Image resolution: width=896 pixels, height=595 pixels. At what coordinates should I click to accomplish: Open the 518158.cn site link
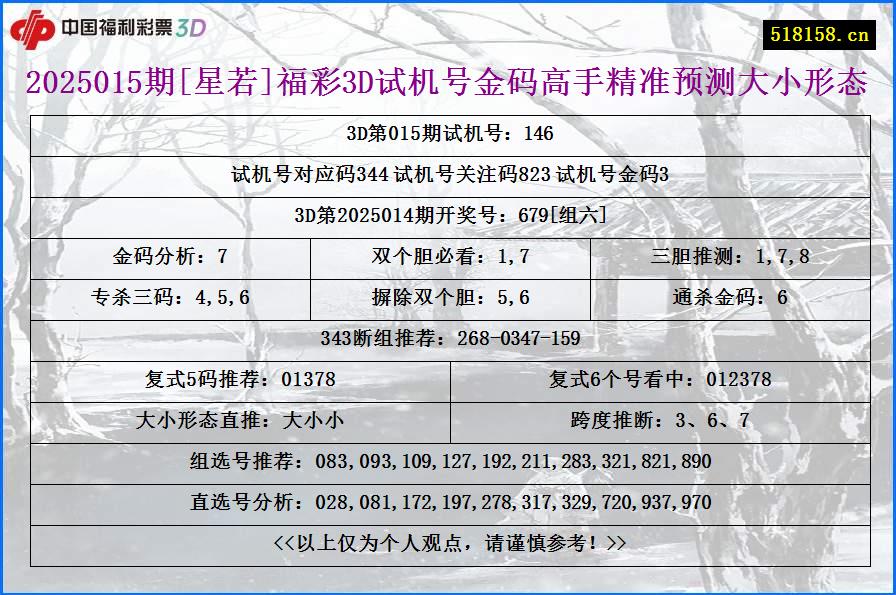click(820, 29)
